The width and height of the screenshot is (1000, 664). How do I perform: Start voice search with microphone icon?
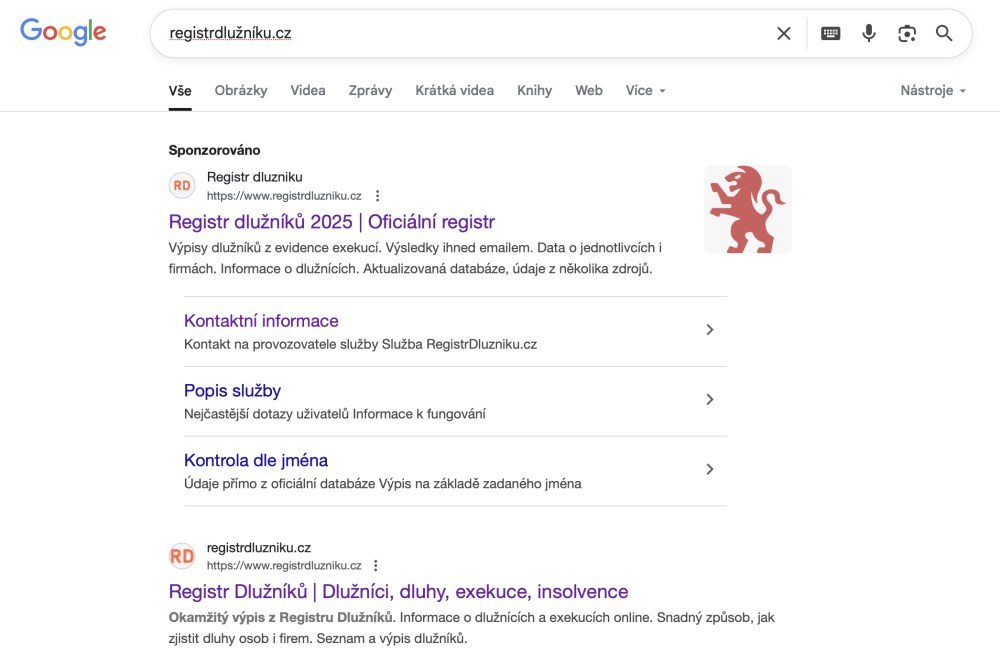tap(869, 34)
